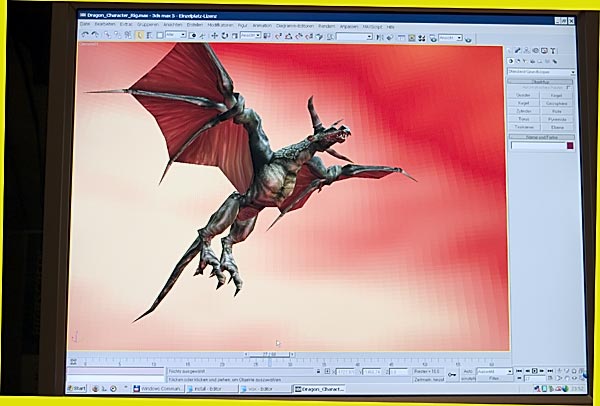Viewport: 600px width, 406px height.
Task: Open the Rendern menu
Action: 326,25
